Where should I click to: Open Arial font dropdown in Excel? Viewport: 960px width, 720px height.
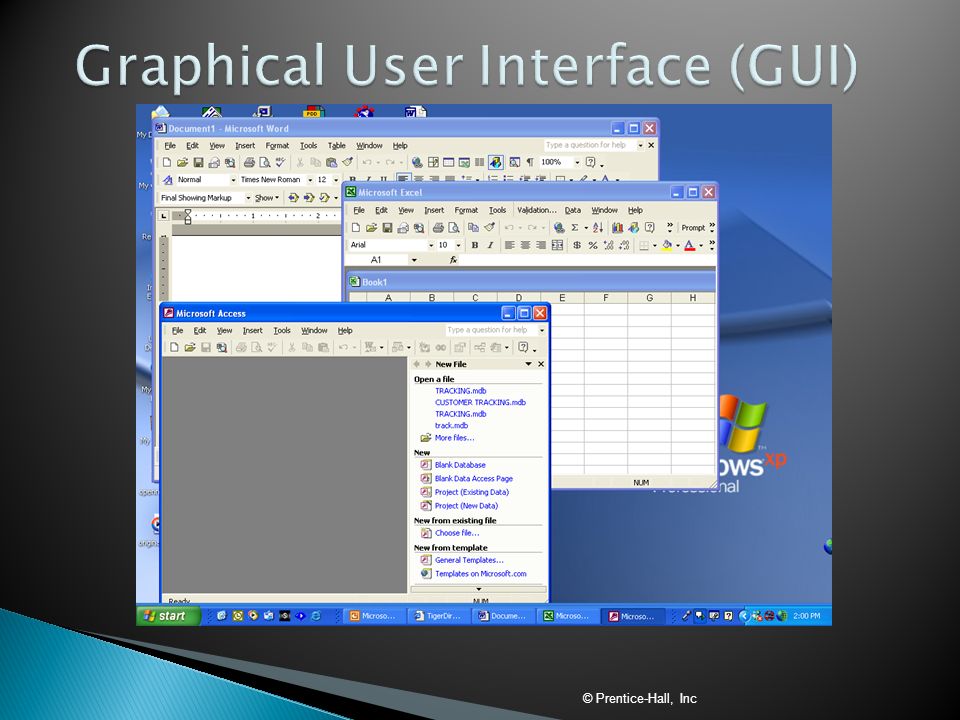click(431, 245)
